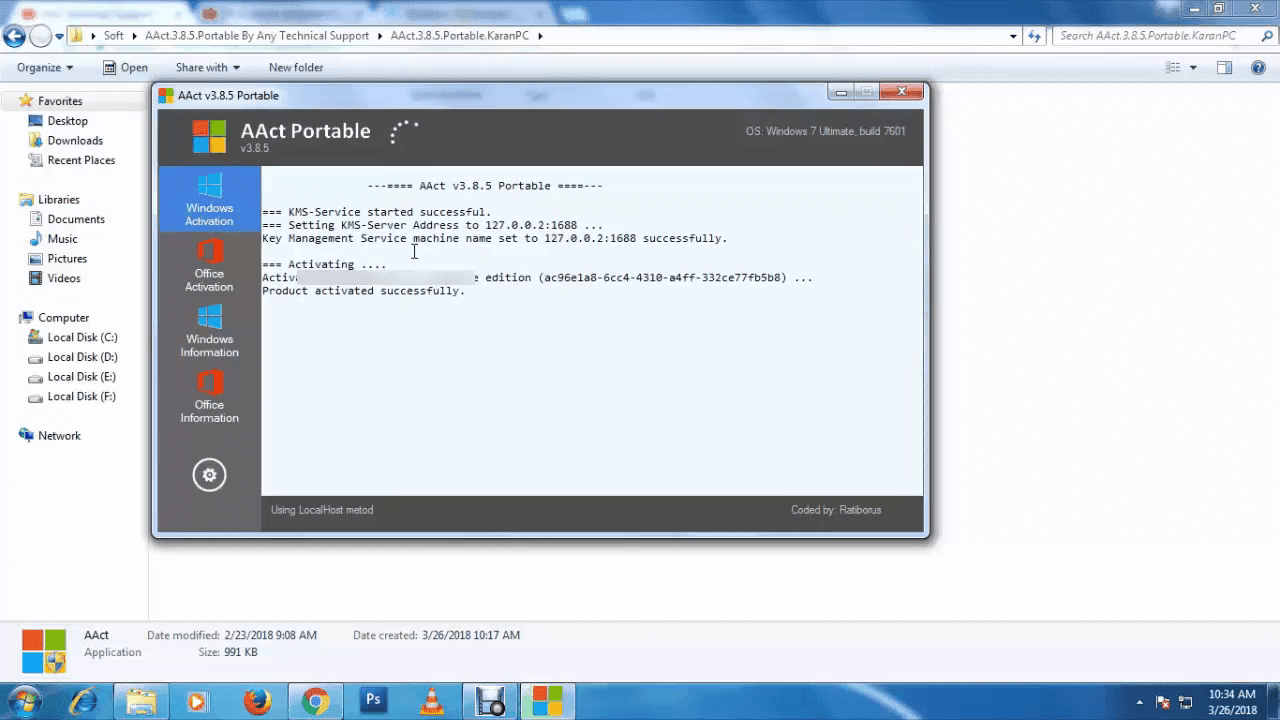Open Local Disk (D:)
The image size is (1280, 720).
(x=82, y=357)
